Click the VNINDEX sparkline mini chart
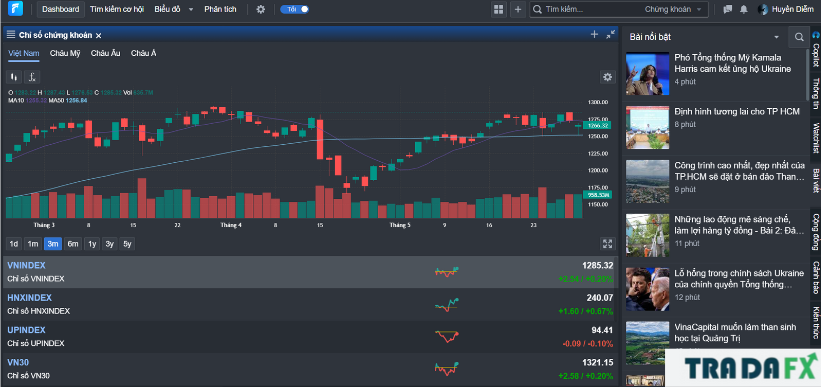The width and height of the screenshot is (821, 387). pos(447,272)
